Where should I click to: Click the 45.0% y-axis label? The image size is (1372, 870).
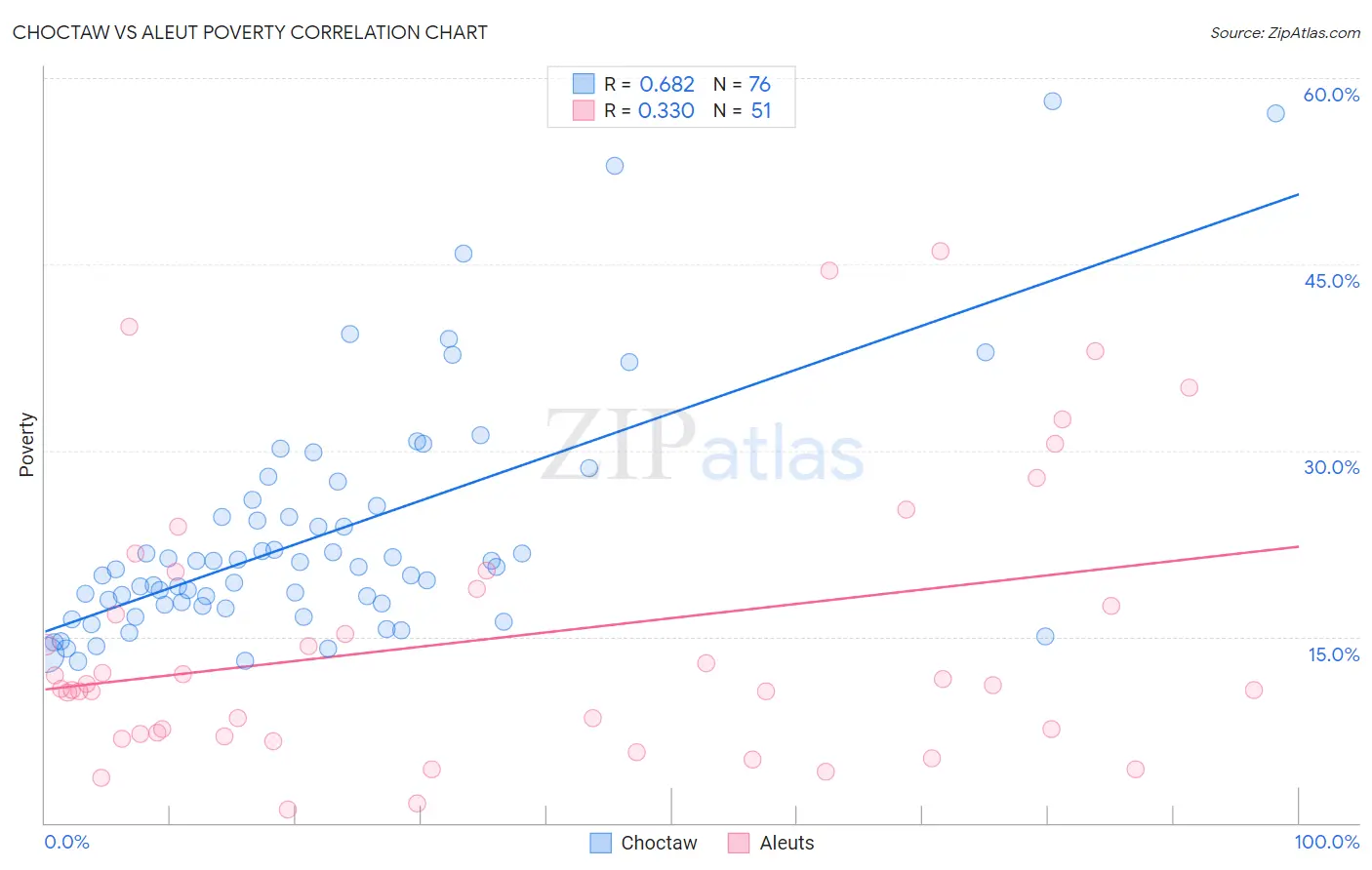tap(1331, 281)
